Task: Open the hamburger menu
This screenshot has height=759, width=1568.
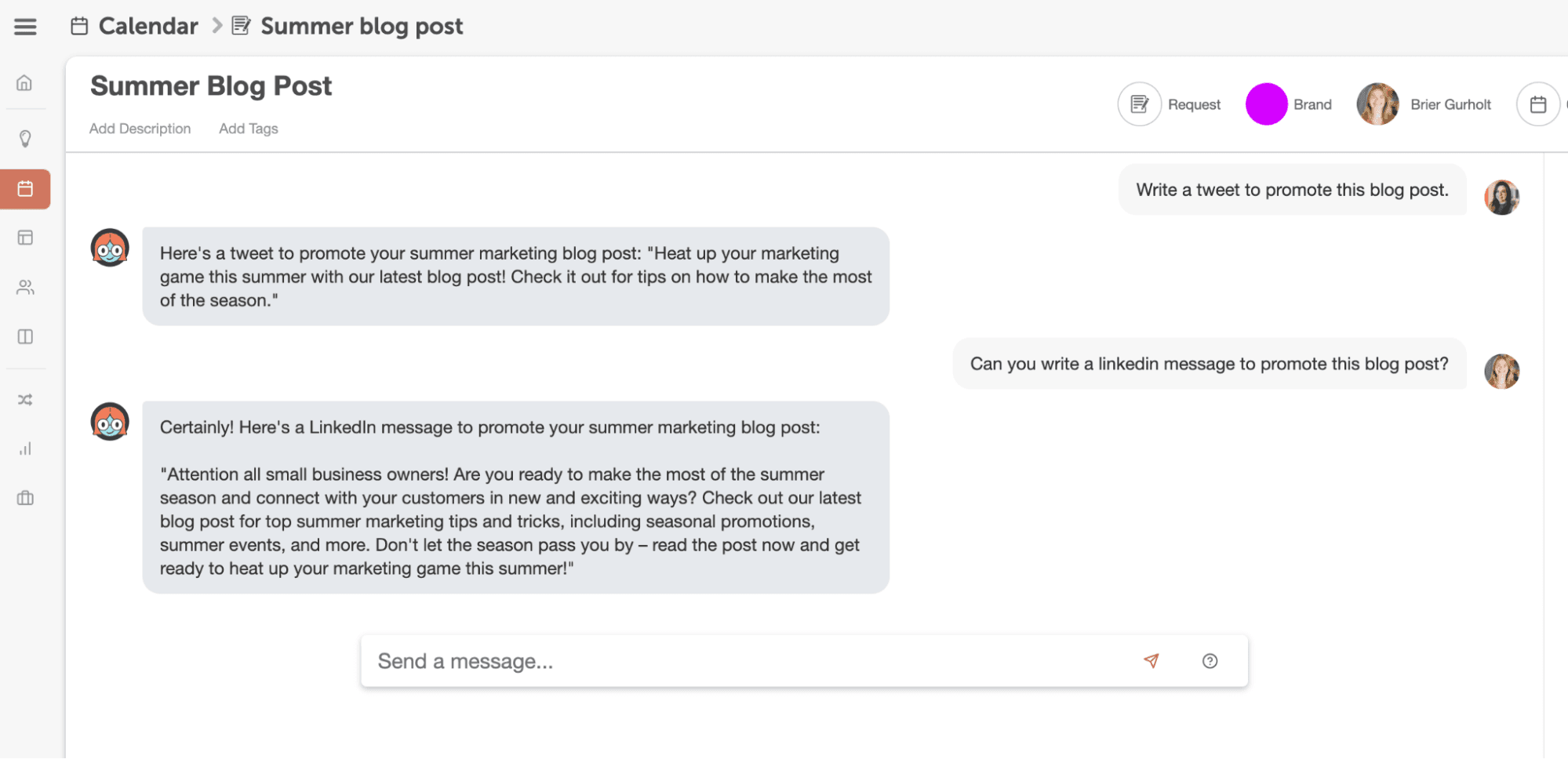Action: point(25,27)
